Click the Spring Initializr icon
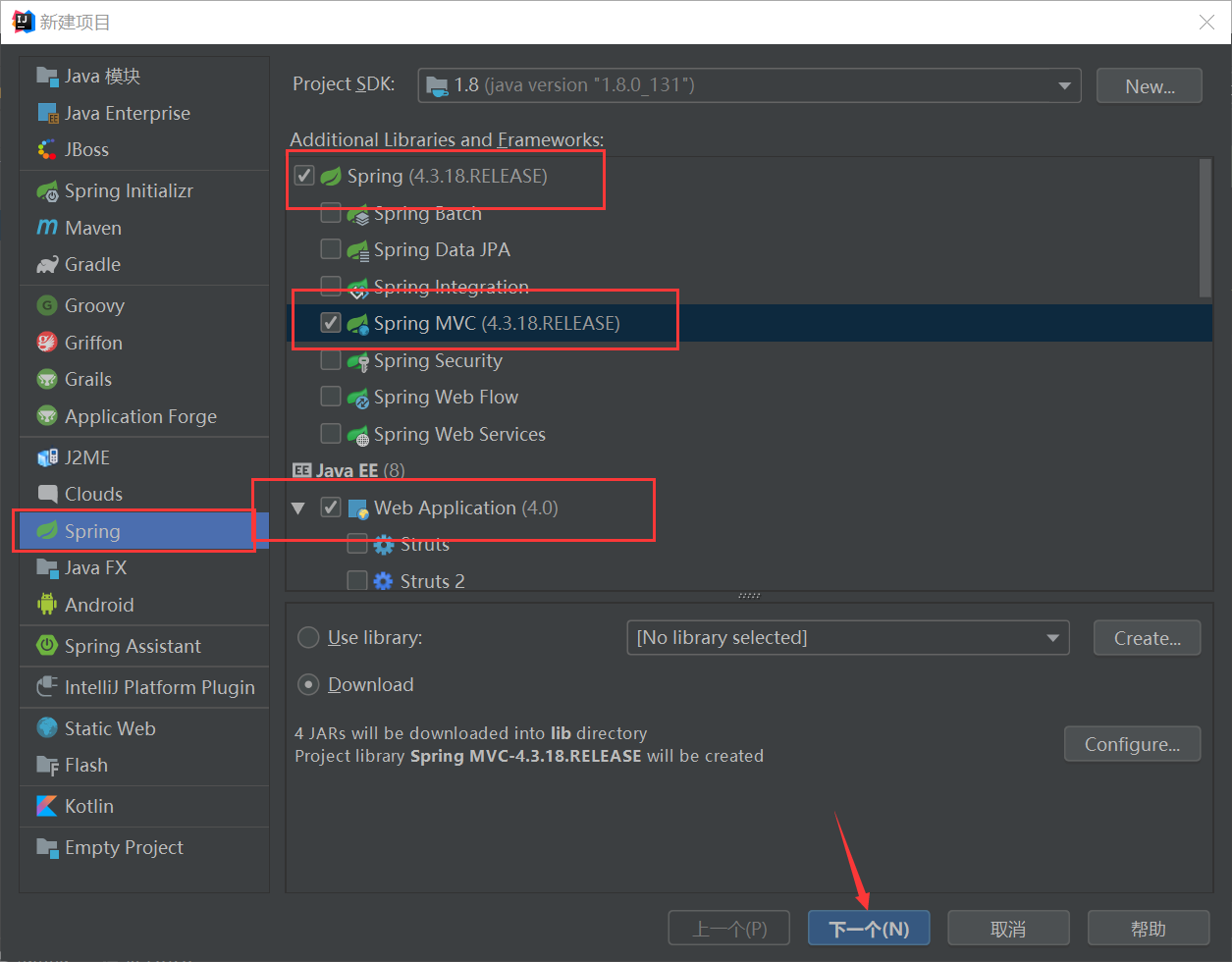1232x962 pixels. [47, 190]
